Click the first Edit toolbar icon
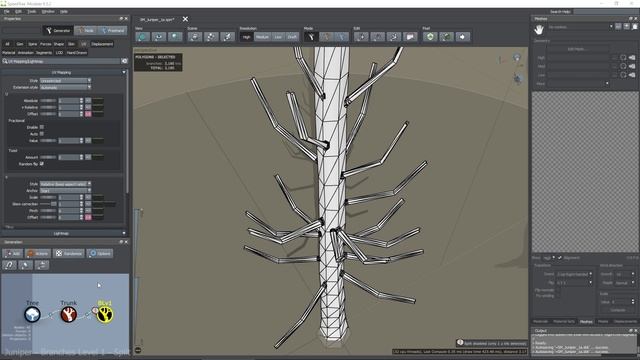The height and width of the screenshot is (360, 640). (x=361, y=37)
